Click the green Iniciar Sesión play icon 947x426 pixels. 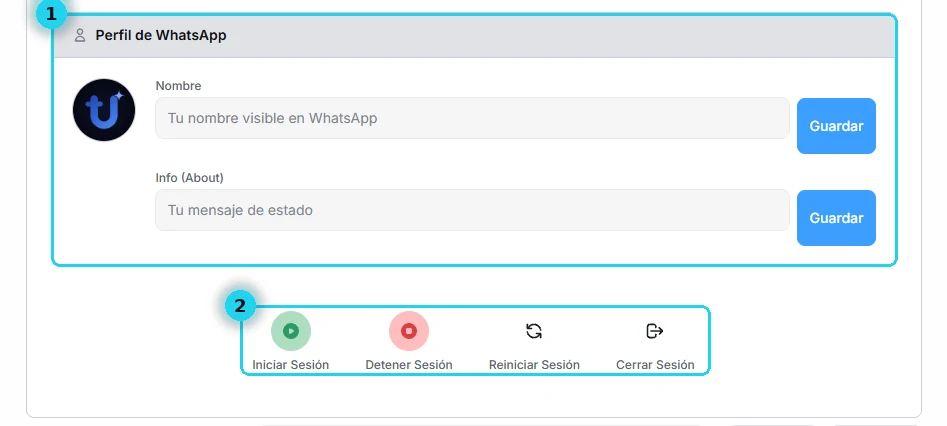[291, 331]
